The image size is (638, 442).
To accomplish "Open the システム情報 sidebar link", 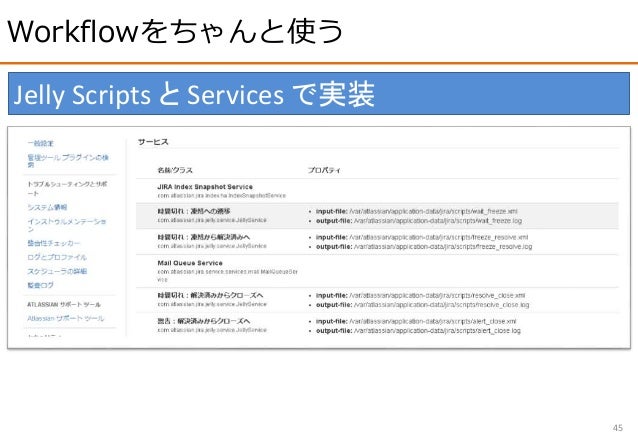I will [47, 207].
